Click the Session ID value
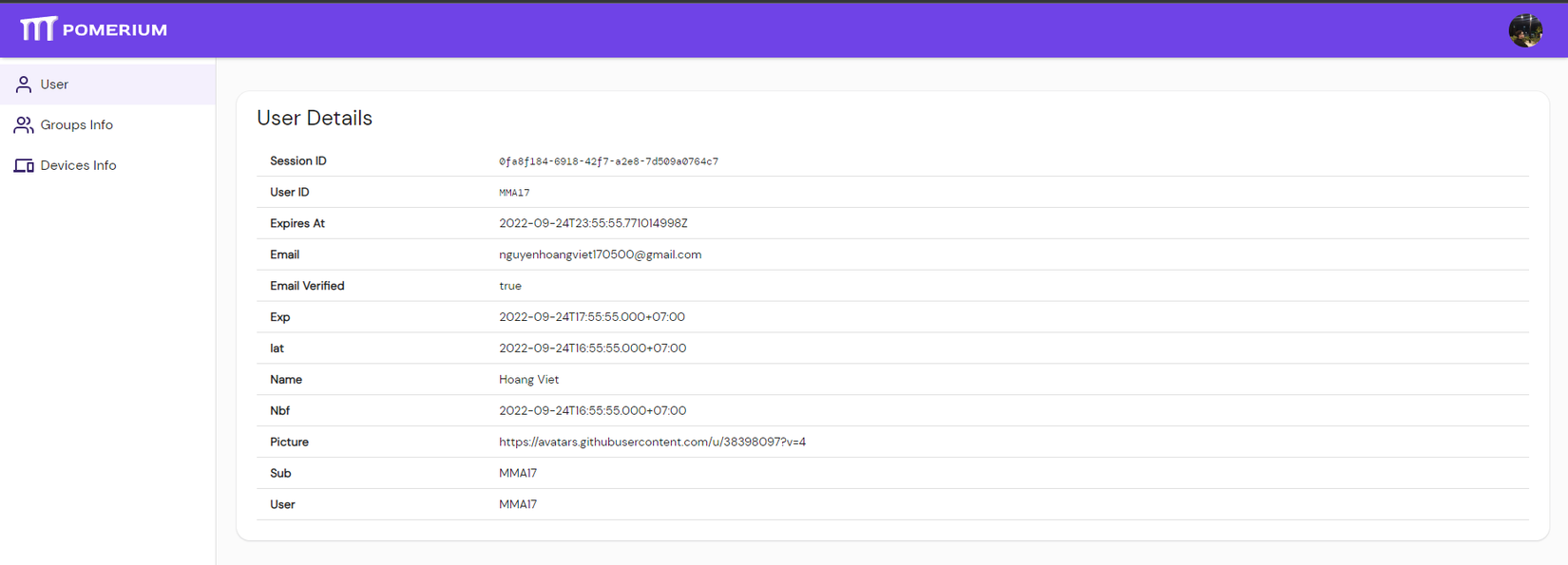The image size is (1568, 565). (608, 161)
